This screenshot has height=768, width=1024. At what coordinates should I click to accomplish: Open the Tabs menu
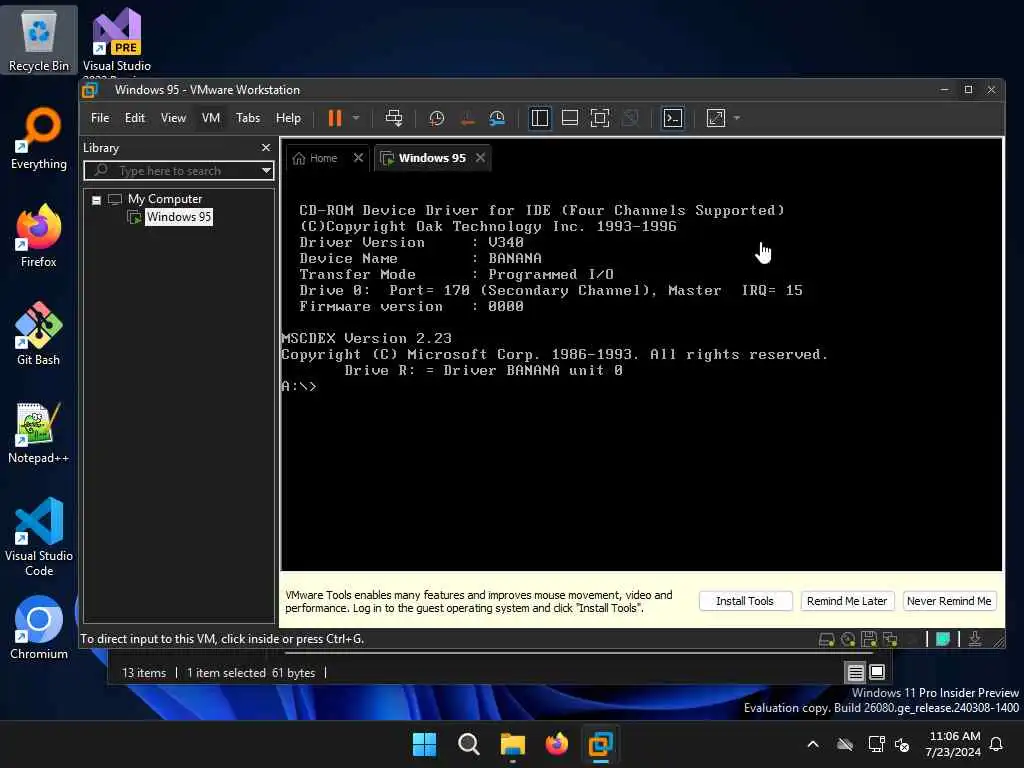point(248,118)
